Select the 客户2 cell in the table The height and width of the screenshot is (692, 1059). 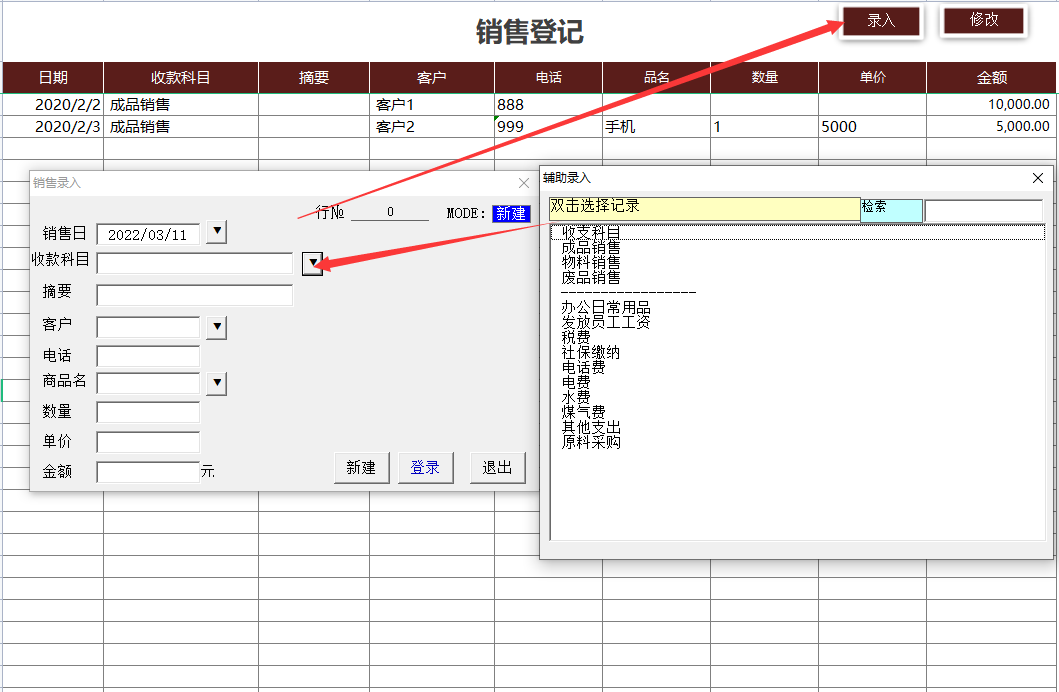click(x=431, y=127)
